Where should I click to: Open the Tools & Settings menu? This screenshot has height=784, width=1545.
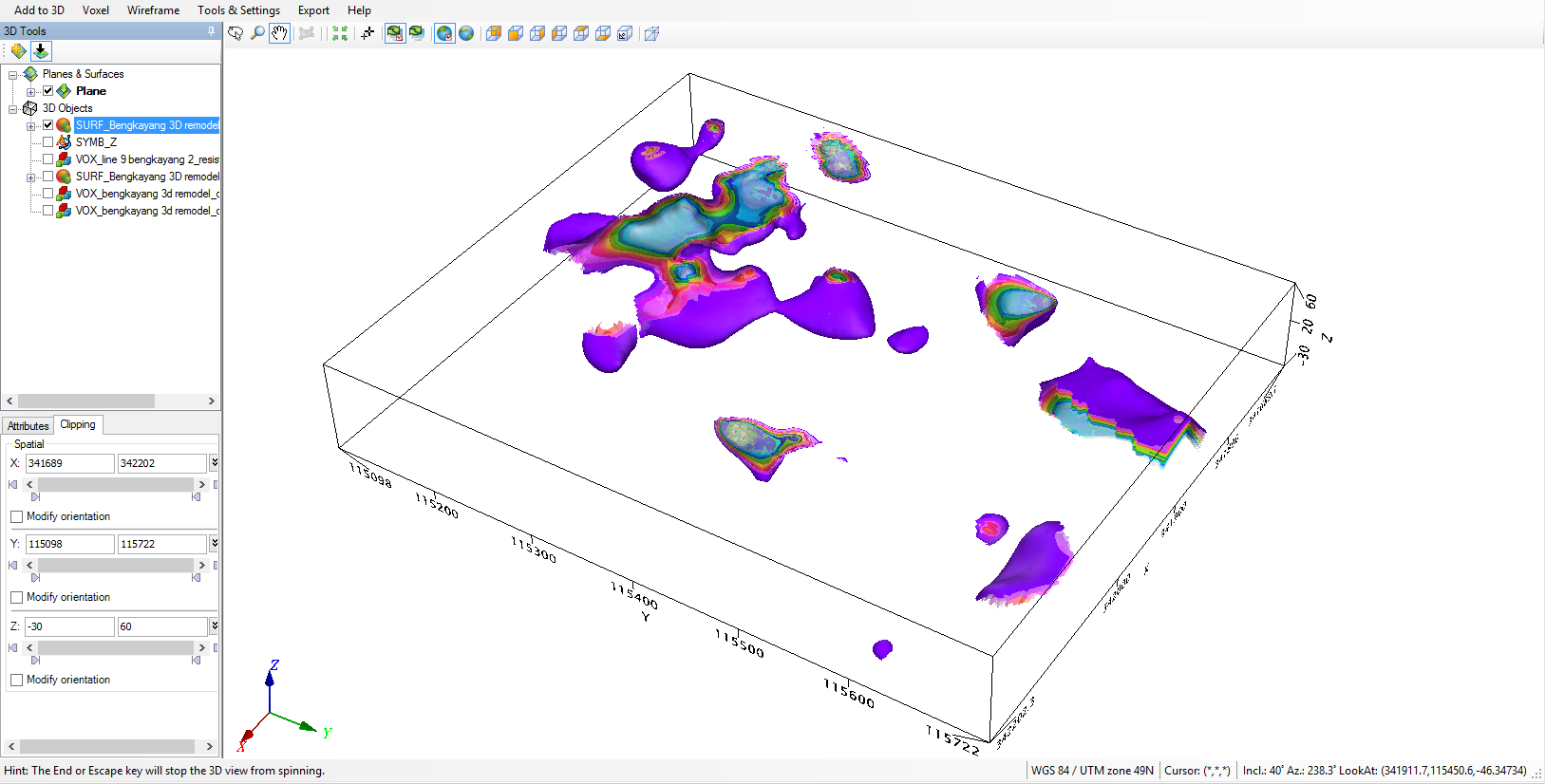(x=238, y=10)
